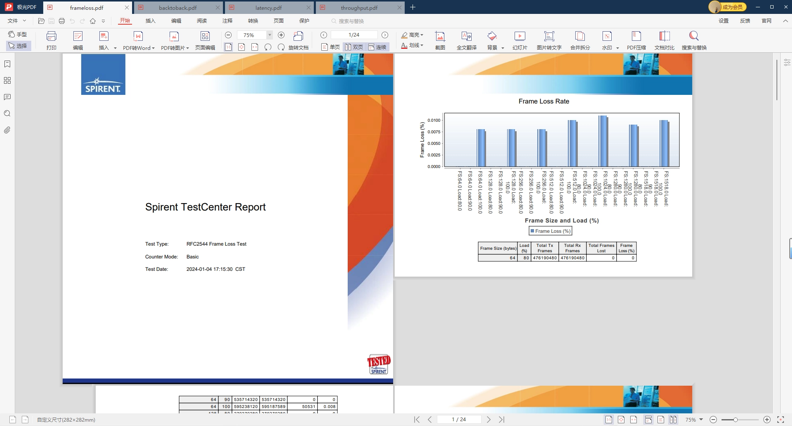Open the 保护 protect ribbon tab
The width and height of the screenshot is (793, 427).
pos(304,21)
